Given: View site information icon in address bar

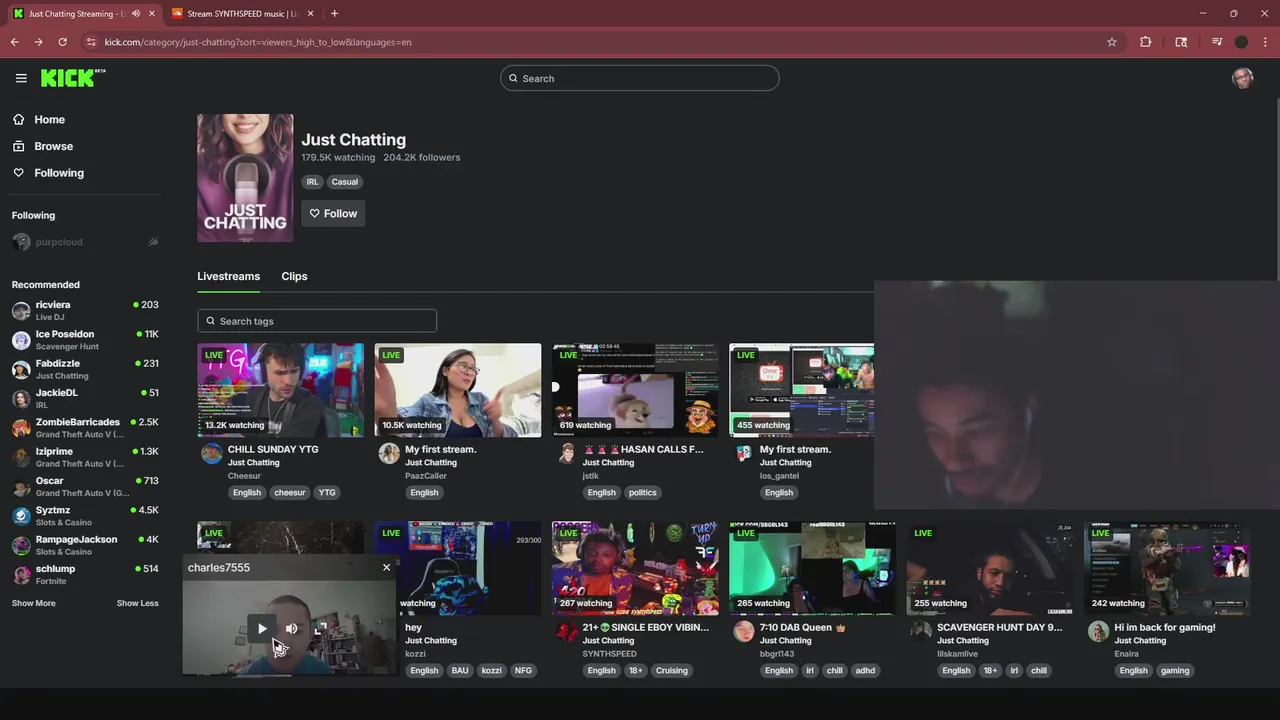Looking at the screenshot, I should click(91, 42).
